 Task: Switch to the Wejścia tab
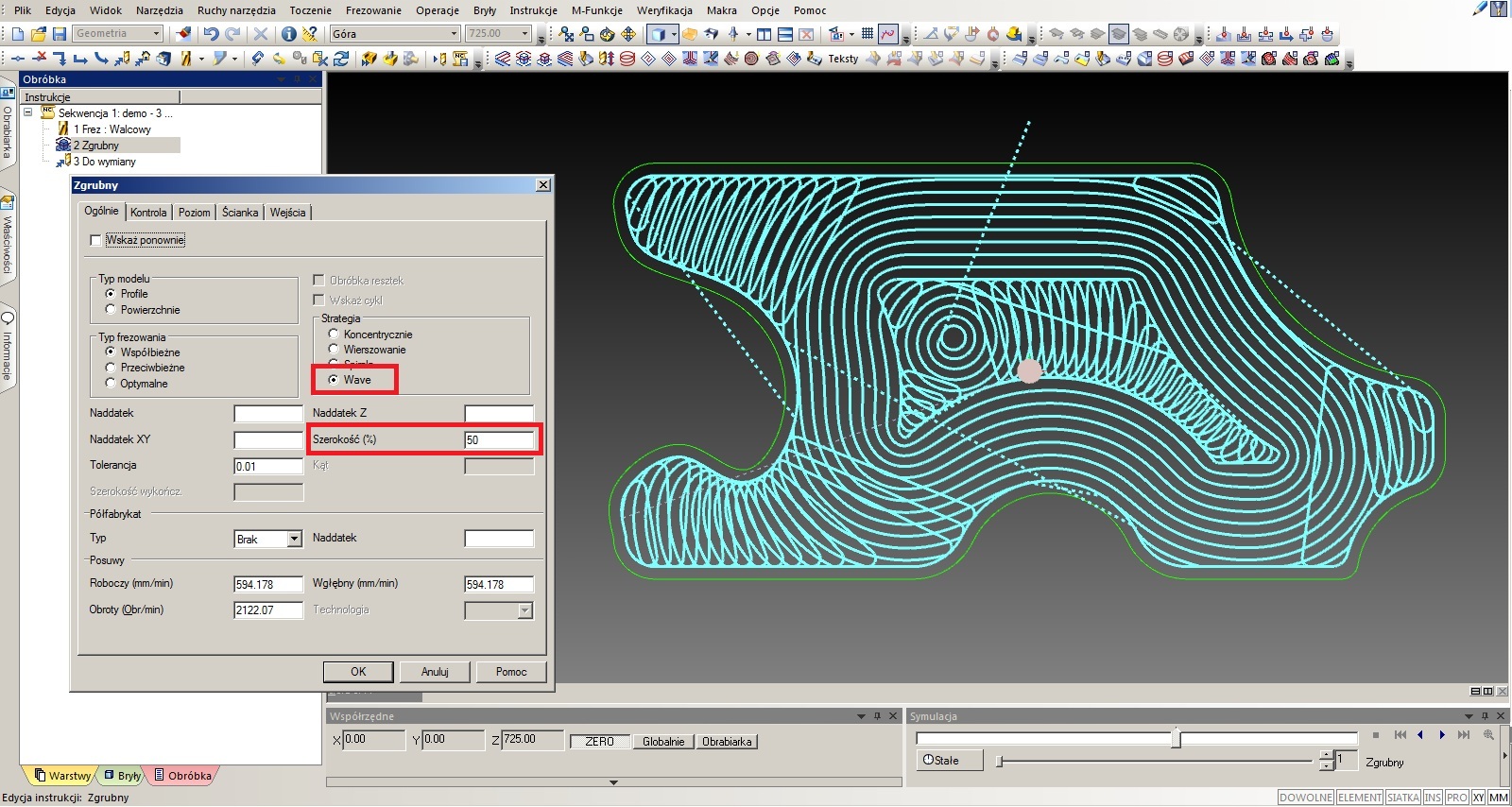click(x=287, y=213)
